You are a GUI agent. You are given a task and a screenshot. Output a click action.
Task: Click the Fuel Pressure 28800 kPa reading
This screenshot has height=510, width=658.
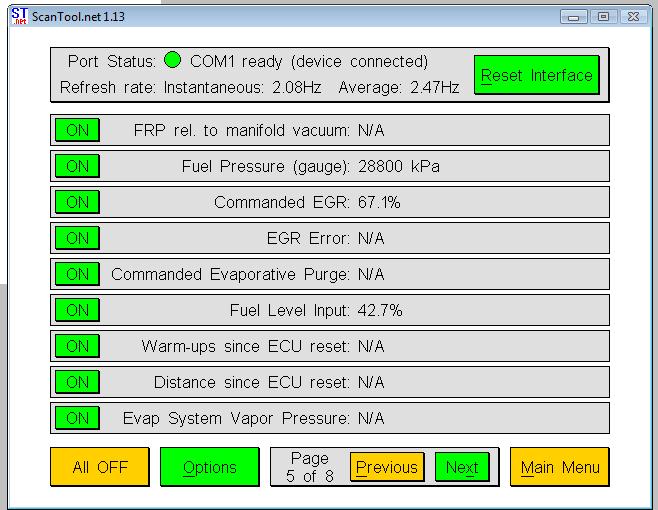point(398,166)
